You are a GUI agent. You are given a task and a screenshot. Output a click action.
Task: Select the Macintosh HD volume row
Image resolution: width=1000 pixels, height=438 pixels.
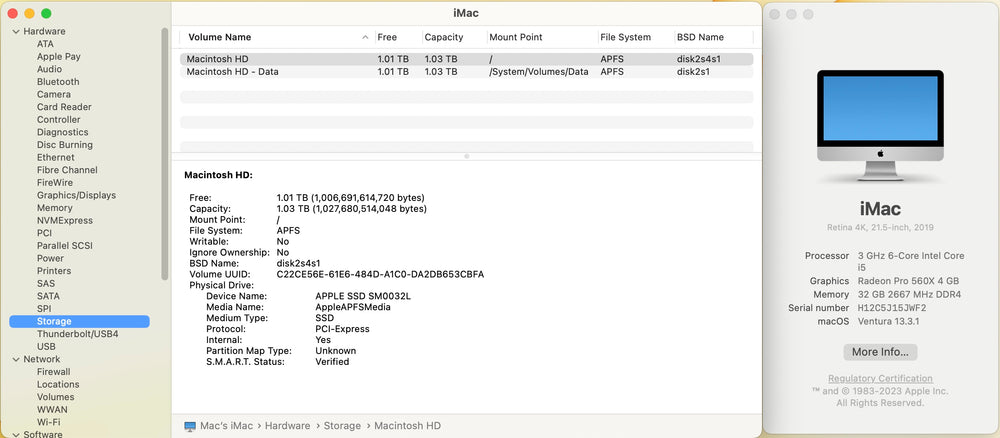coord(466,59)
